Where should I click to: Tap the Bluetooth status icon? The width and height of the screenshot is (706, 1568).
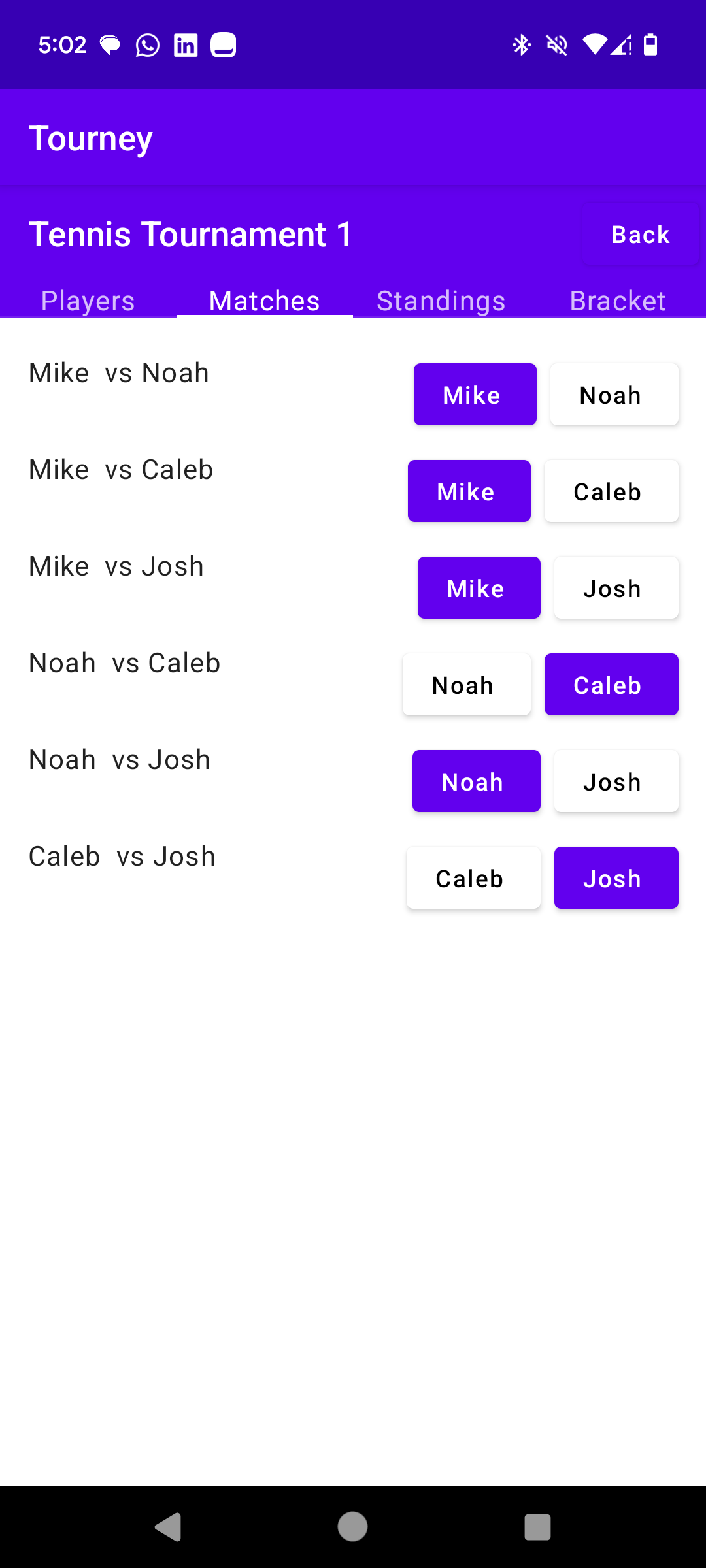click(x=521, y=45)
